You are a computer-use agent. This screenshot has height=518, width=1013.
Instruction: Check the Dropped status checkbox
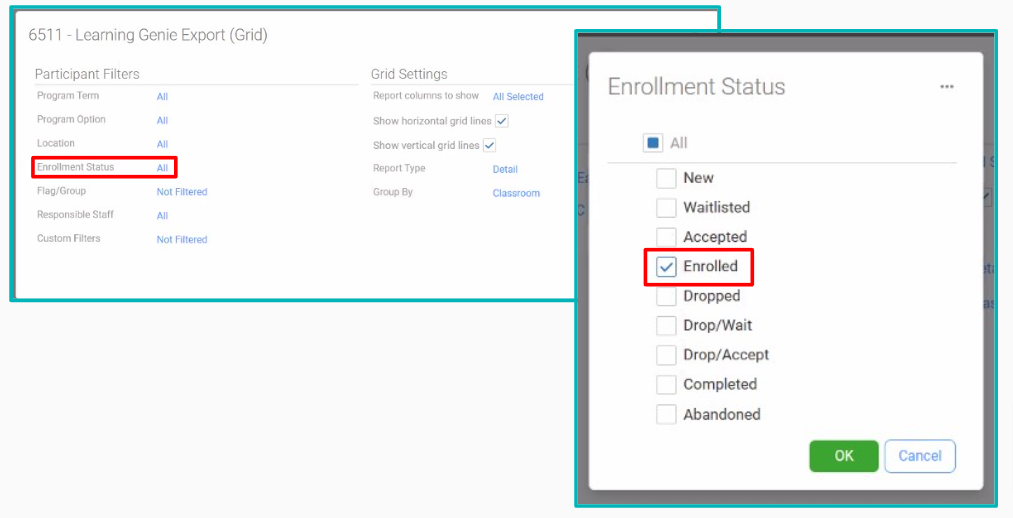pos(666,296)
